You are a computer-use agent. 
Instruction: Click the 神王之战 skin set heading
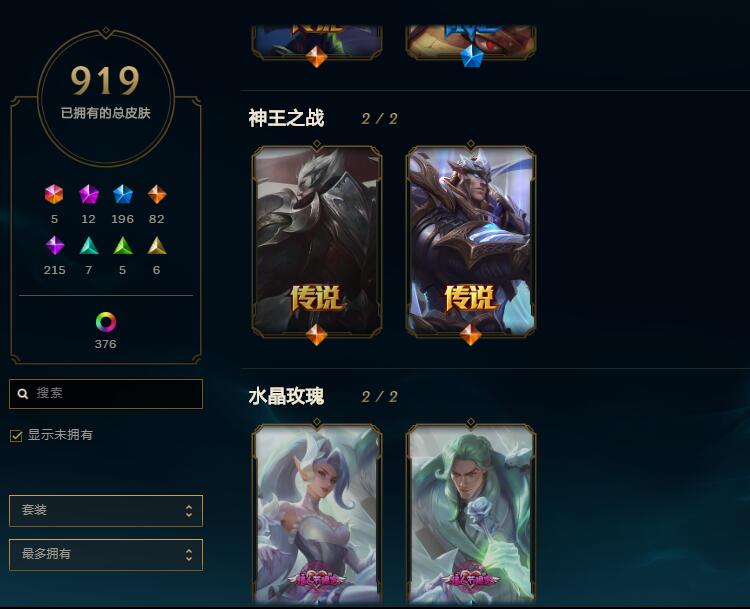[286, 118]
